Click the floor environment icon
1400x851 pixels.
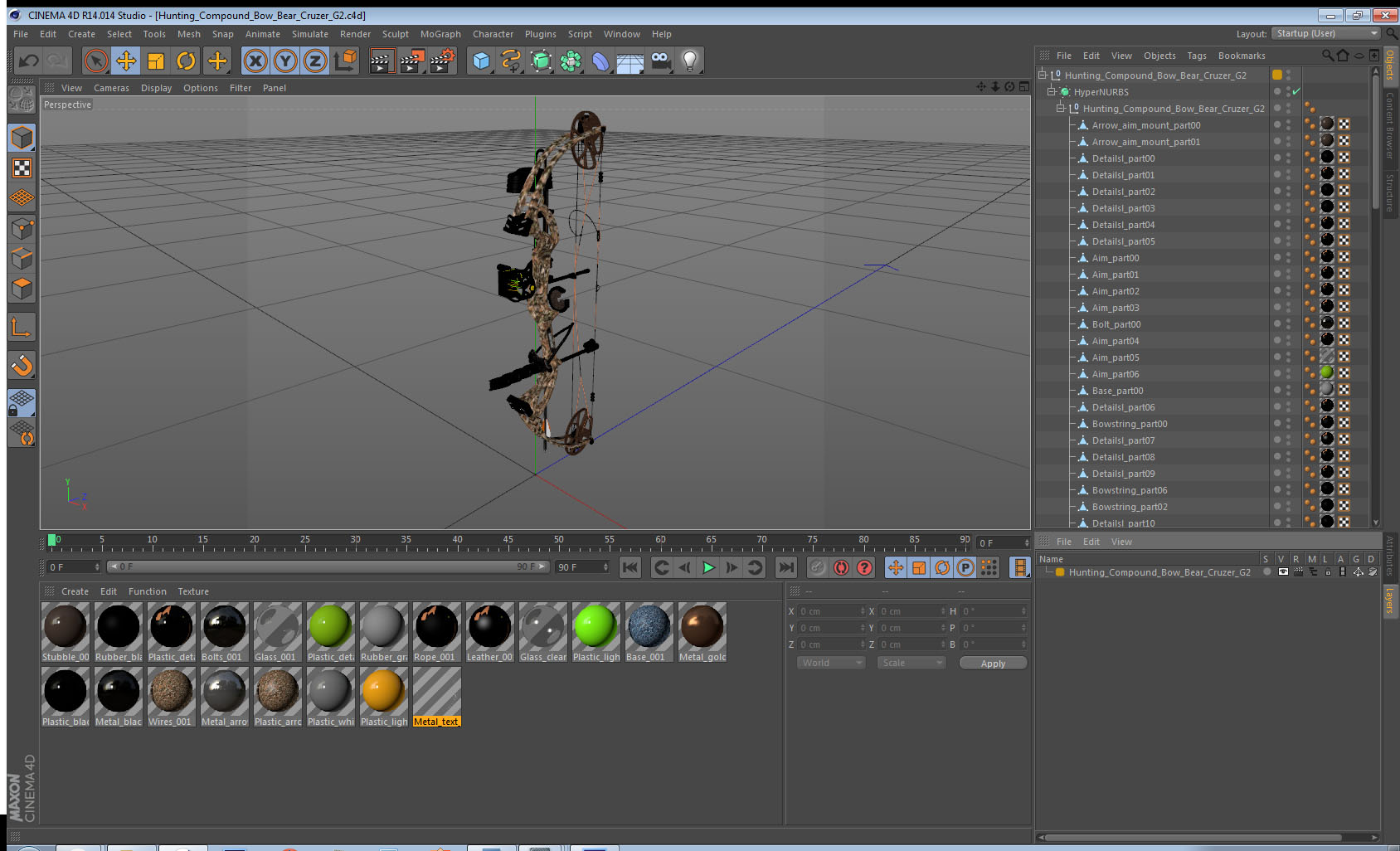pyautogui.click(x=630, y=61)
